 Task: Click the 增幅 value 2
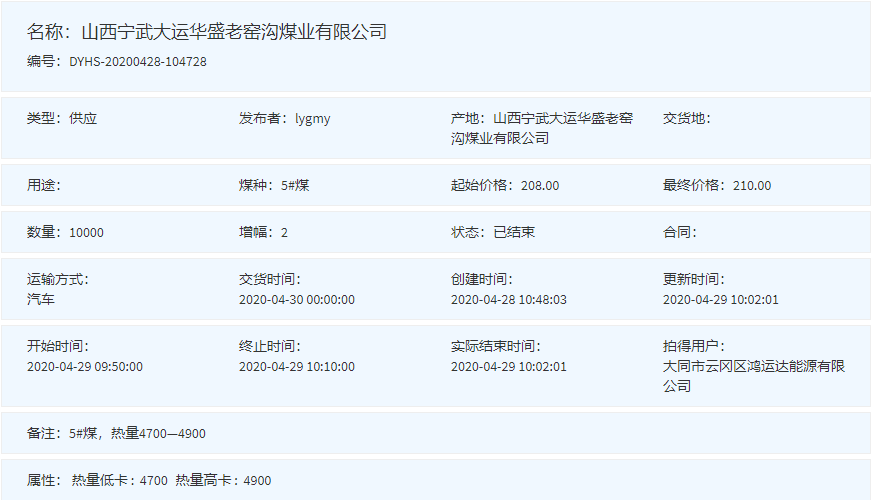[x=284, y=232]
